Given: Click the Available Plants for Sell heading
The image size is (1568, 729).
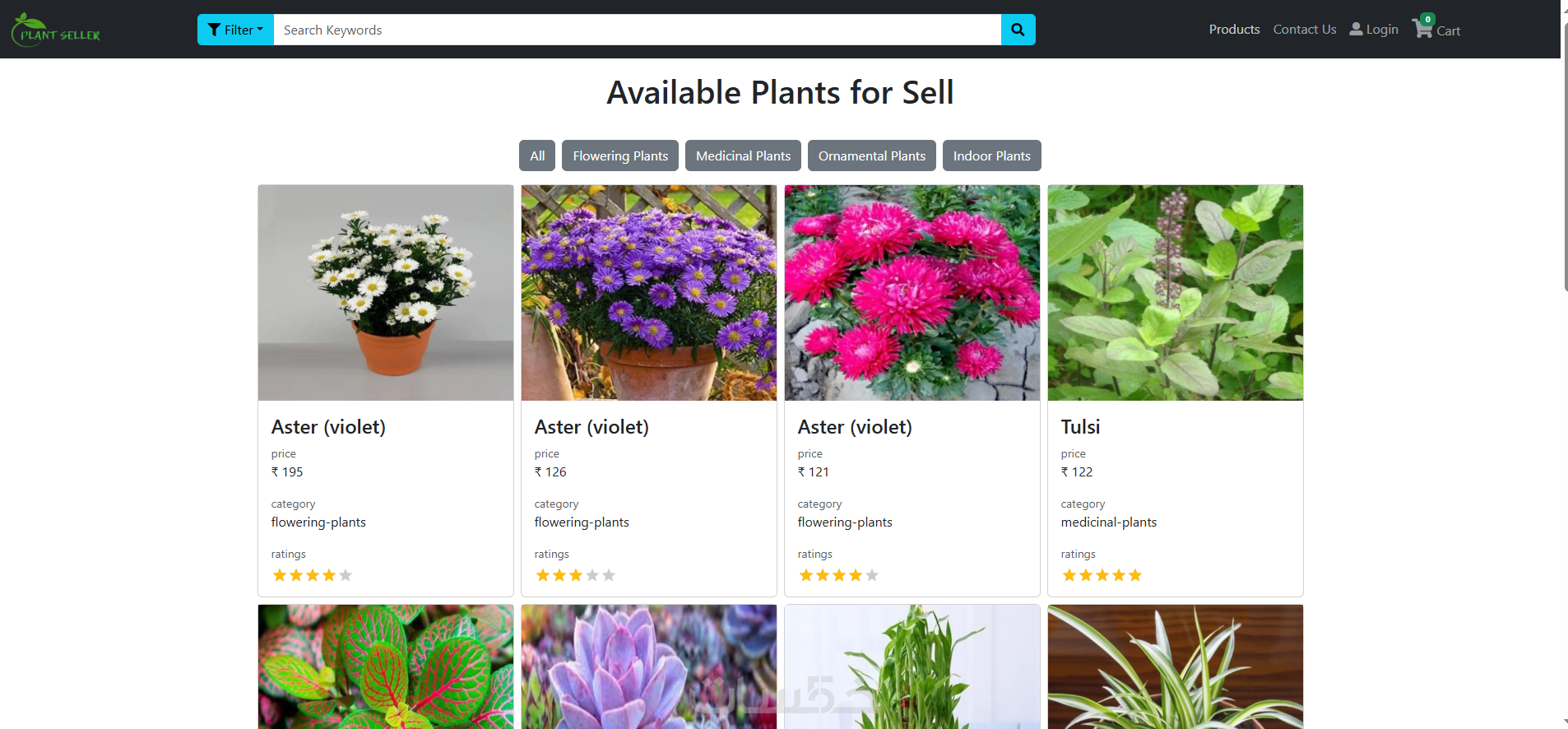Looking at the screenshot, I should coord(780,92).
